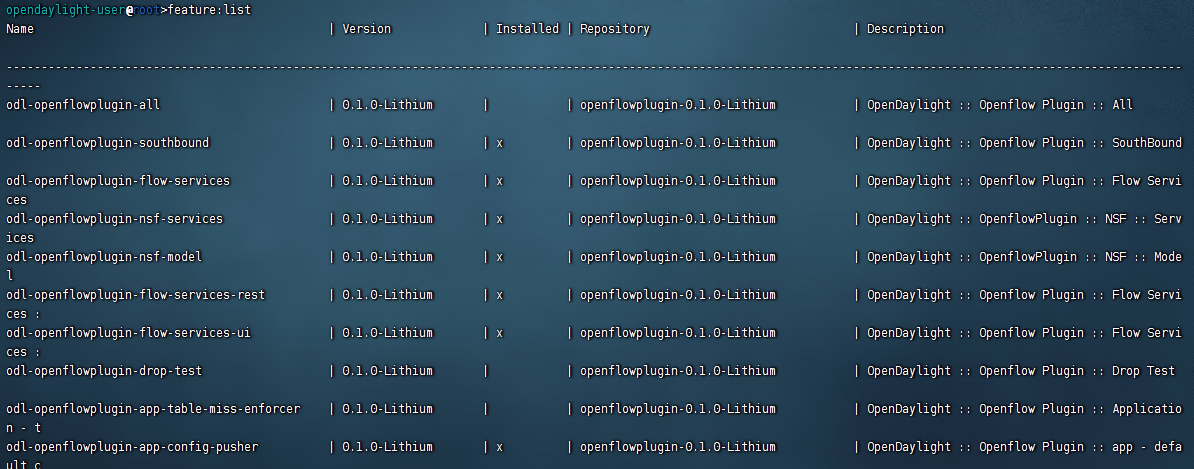Click repository 'openflowplugin-0.1.0-Lithium' in odl-openflowplugin-flow-services-ui row

coord(678,333)
